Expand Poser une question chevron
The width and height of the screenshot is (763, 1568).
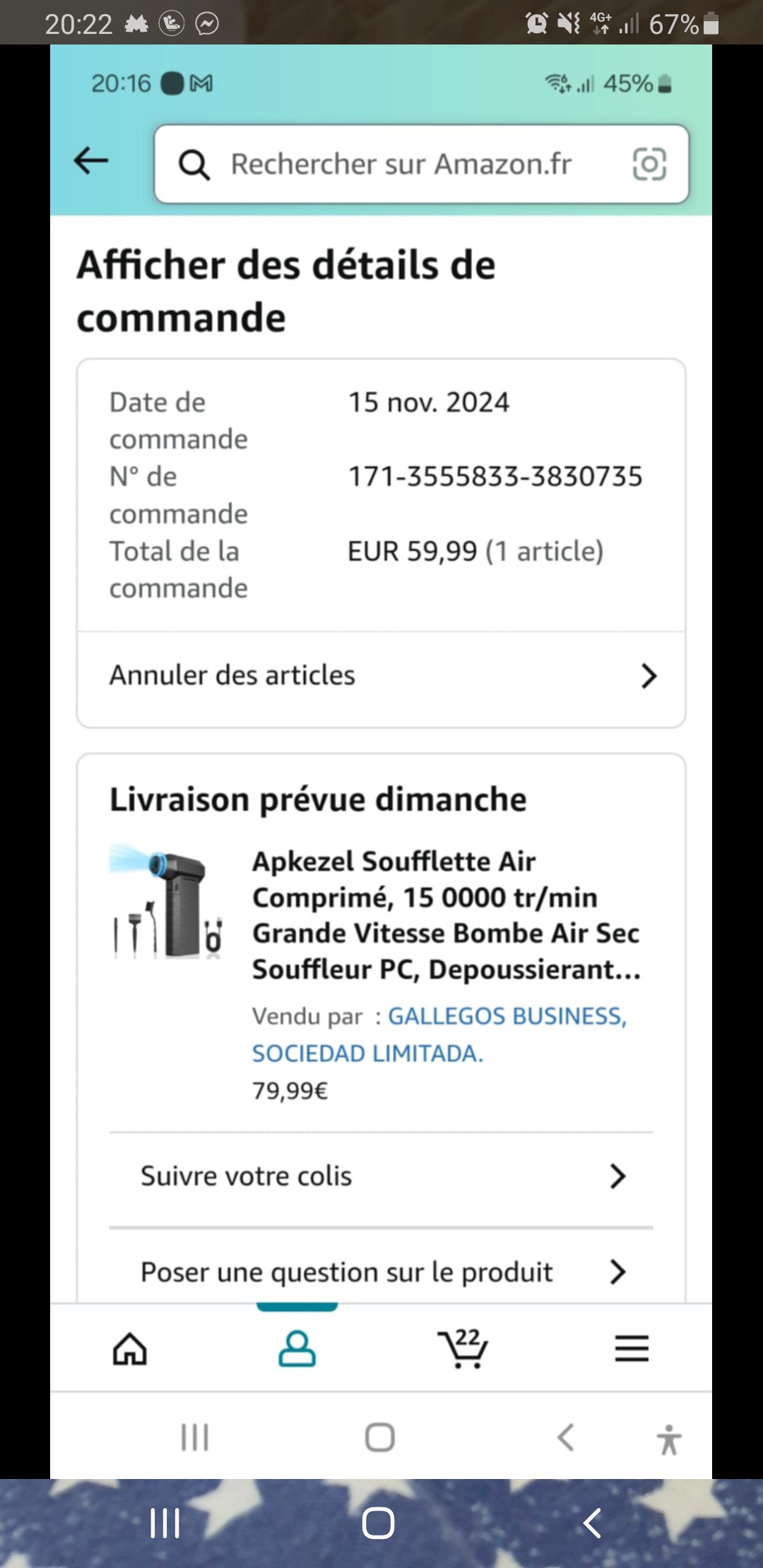coord(617,1272)
